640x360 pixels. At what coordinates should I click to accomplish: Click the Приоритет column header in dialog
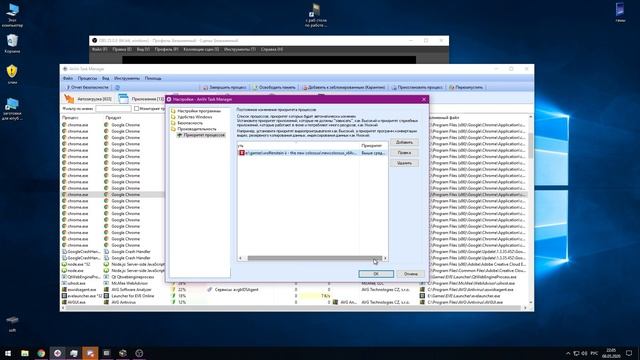pyautogui.click(x=373, y=146)
